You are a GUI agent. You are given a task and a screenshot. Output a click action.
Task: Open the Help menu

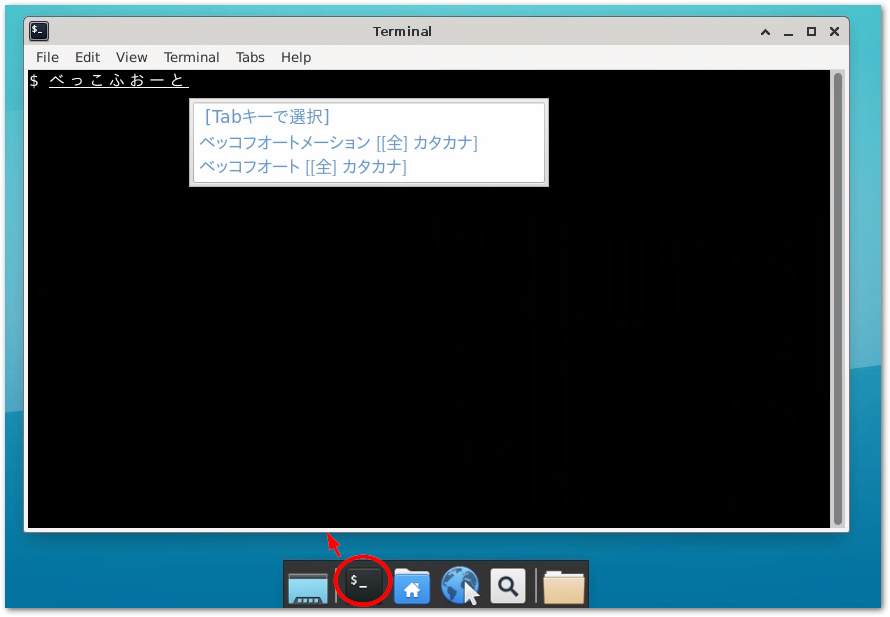(x=296, y=57)
